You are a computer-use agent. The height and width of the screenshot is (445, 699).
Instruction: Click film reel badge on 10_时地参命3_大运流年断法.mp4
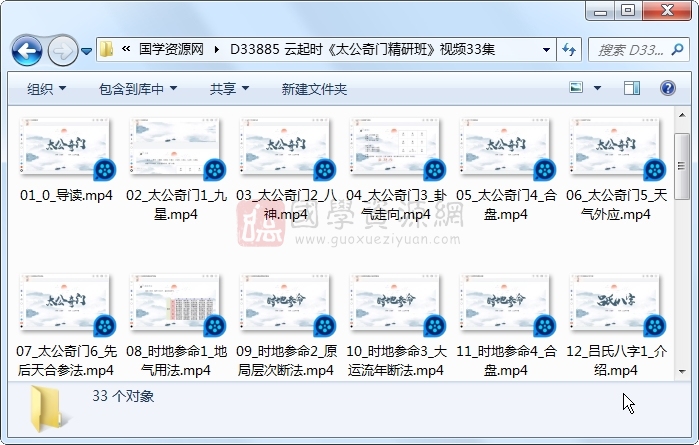[x=435, y=326]
